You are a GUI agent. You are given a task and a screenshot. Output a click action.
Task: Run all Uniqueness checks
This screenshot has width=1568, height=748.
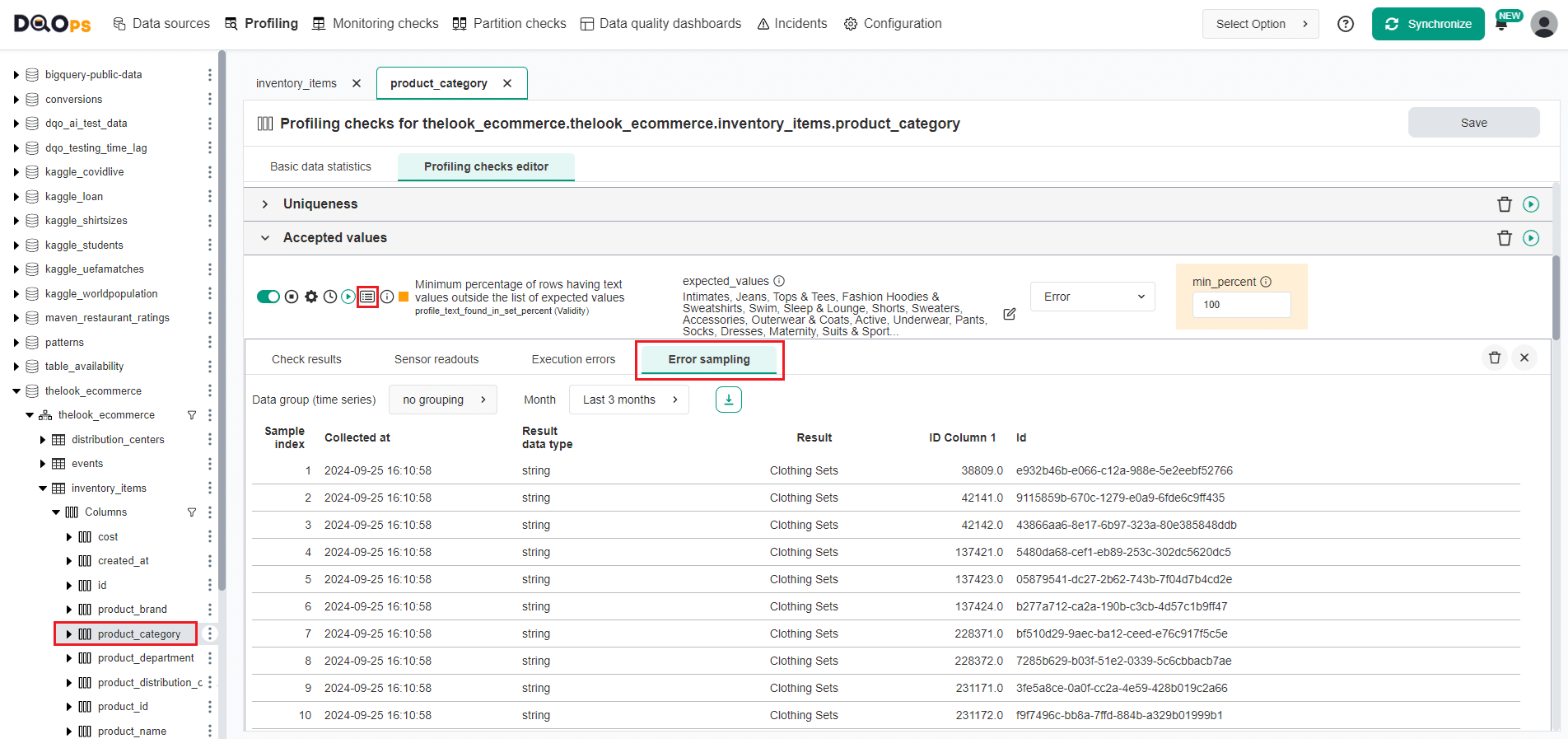[1531, 204]
